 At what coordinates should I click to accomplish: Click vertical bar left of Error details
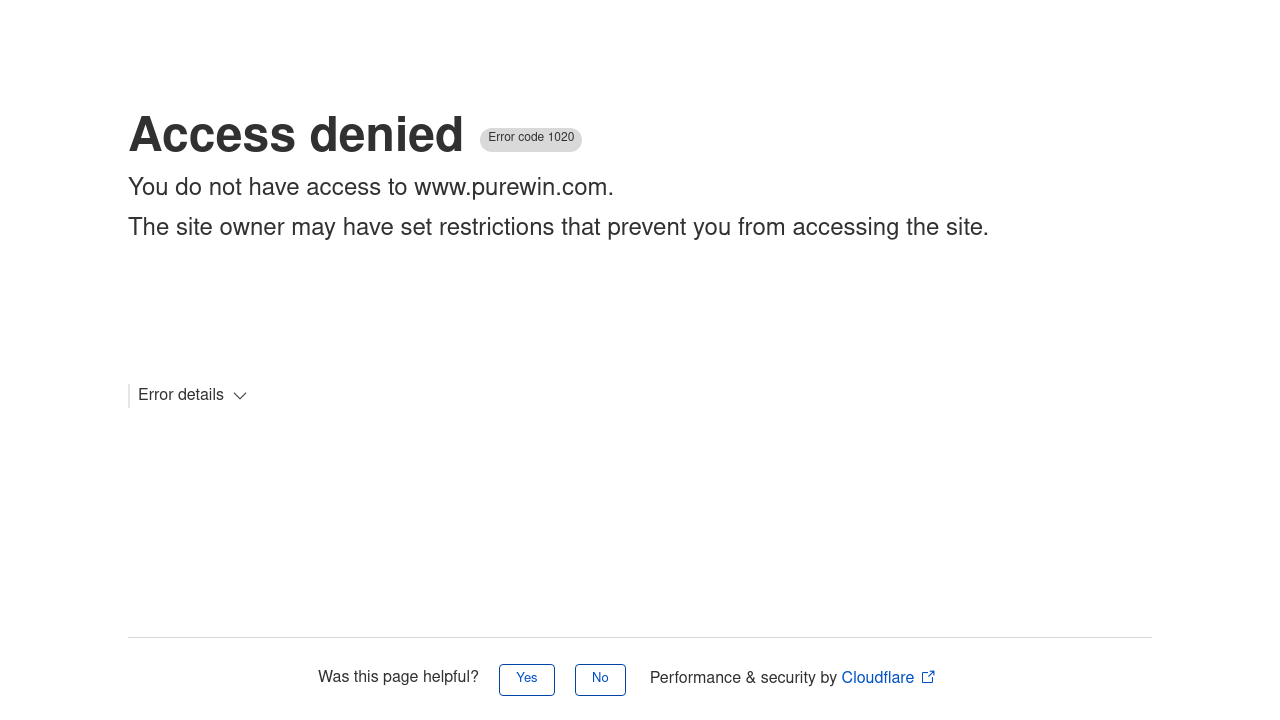(129, 396)
